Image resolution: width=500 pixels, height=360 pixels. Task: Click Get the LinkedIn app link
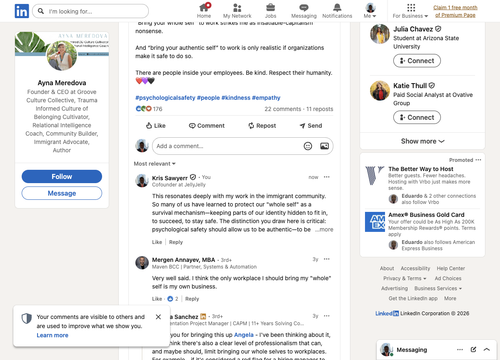point(413,298)
